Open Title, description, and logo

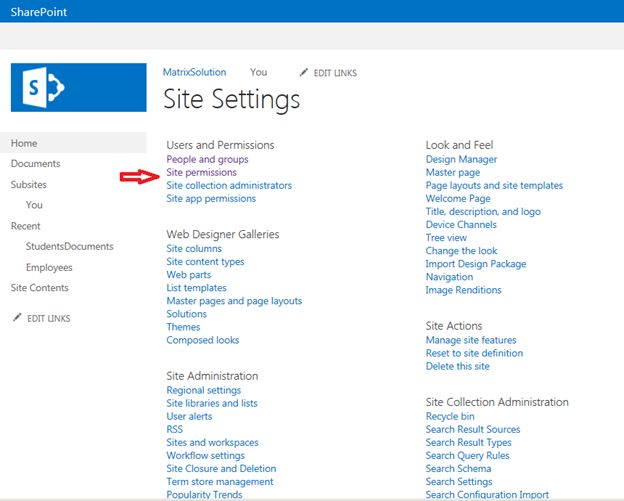pyautogui.click(x=483, y=212)
